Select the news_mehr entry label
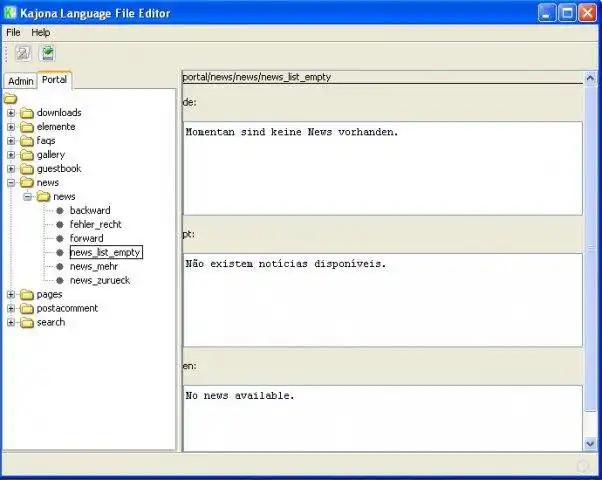 94,266
